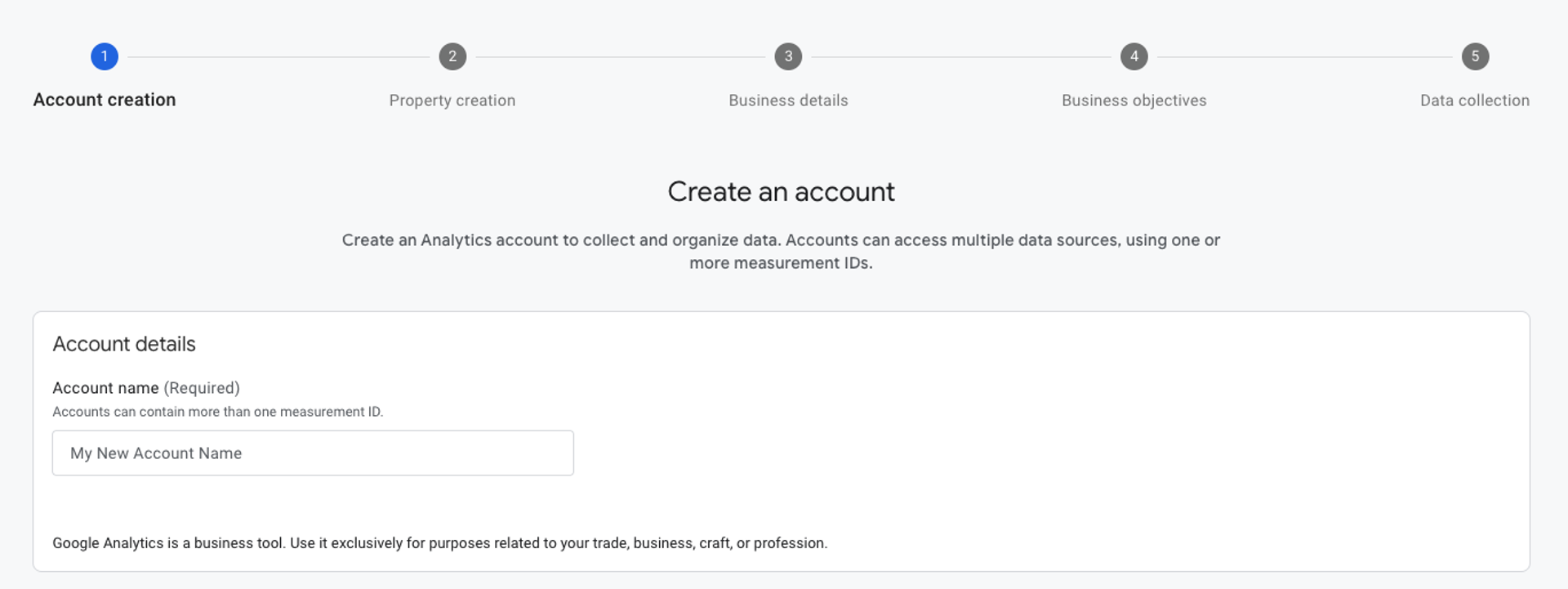1568x589 pixels.
Task: Select the Business details step label
Action: click(788, 100)
